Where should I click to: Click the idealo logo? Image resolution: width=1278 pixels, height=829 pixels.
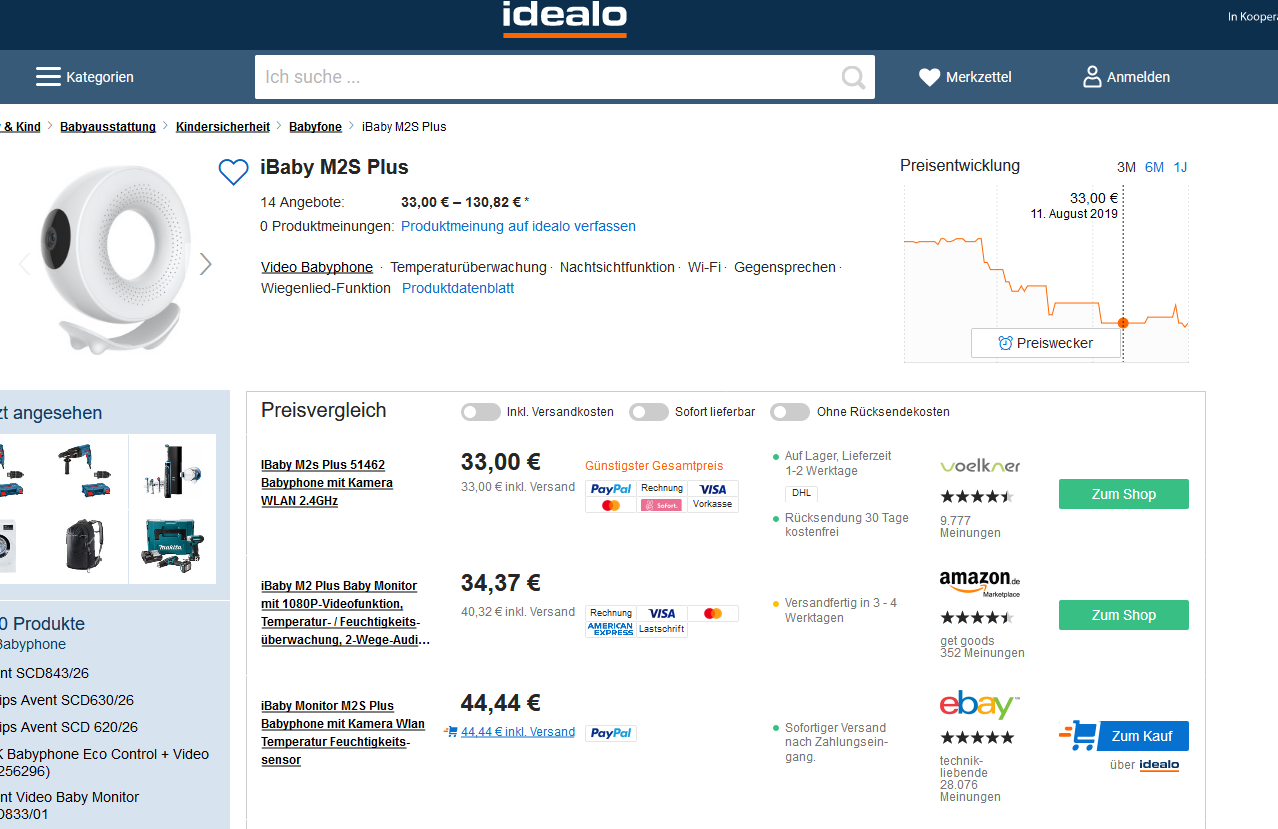point(564,17)
